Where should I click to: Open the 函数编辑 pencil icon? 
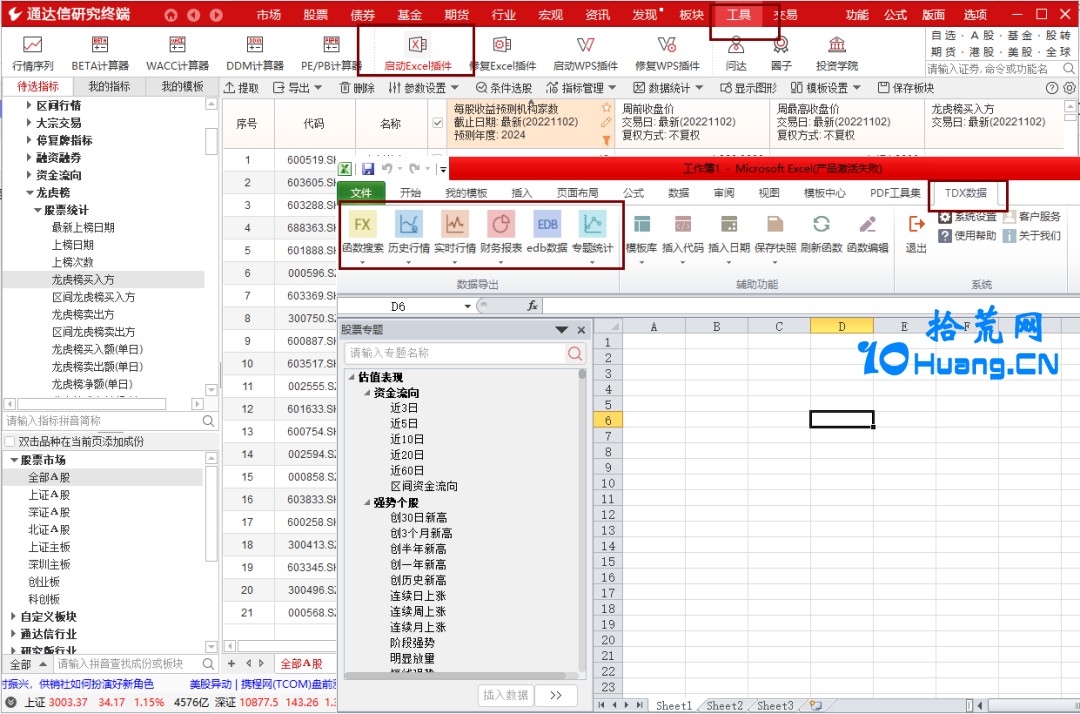(x=867, y=224)
